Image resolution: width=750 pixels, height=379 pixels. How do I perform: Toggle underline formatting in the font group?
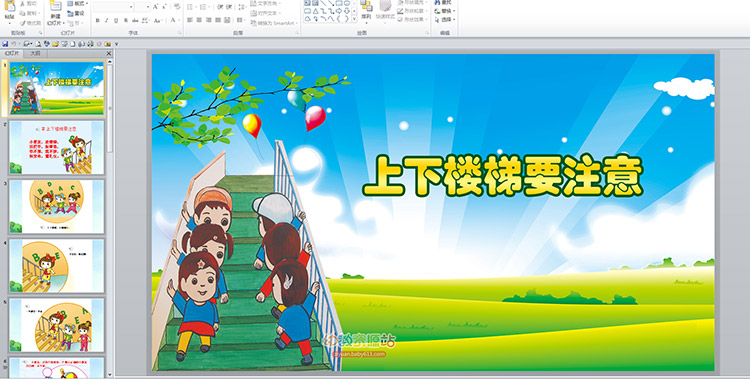pyautogui.click(x=116, y=20)
